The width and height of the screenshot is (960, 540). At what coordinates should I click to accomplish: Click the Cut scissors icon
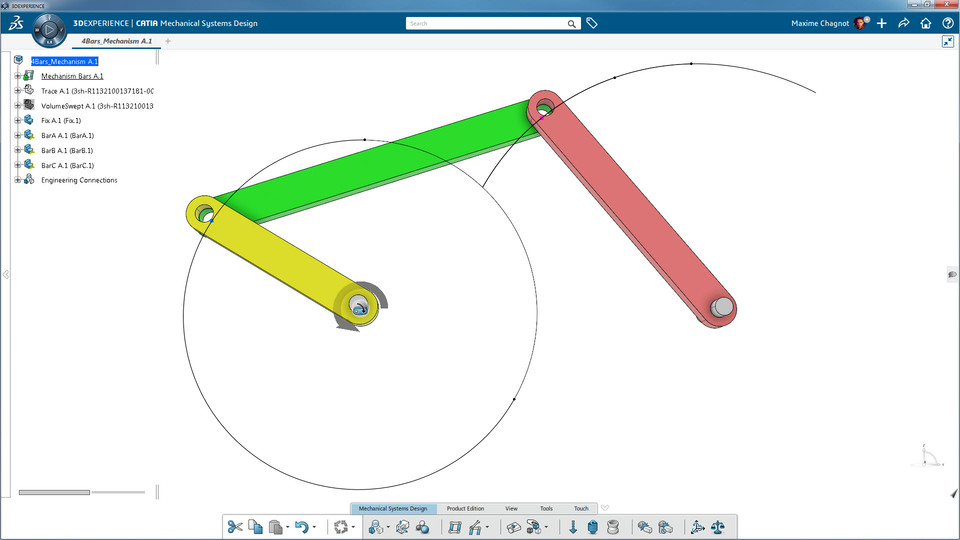(x=235, y=527)
